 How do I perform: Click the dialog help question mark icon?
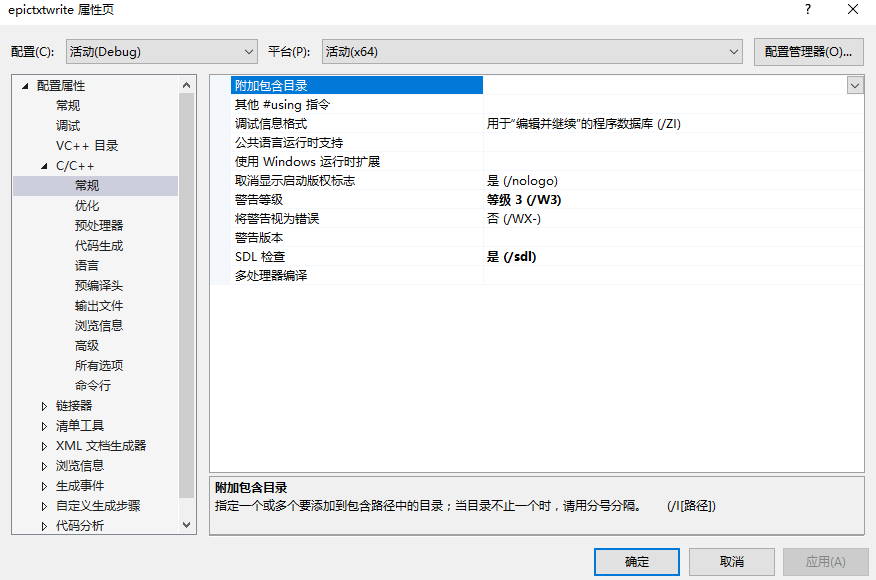click(x=806, y=10)
